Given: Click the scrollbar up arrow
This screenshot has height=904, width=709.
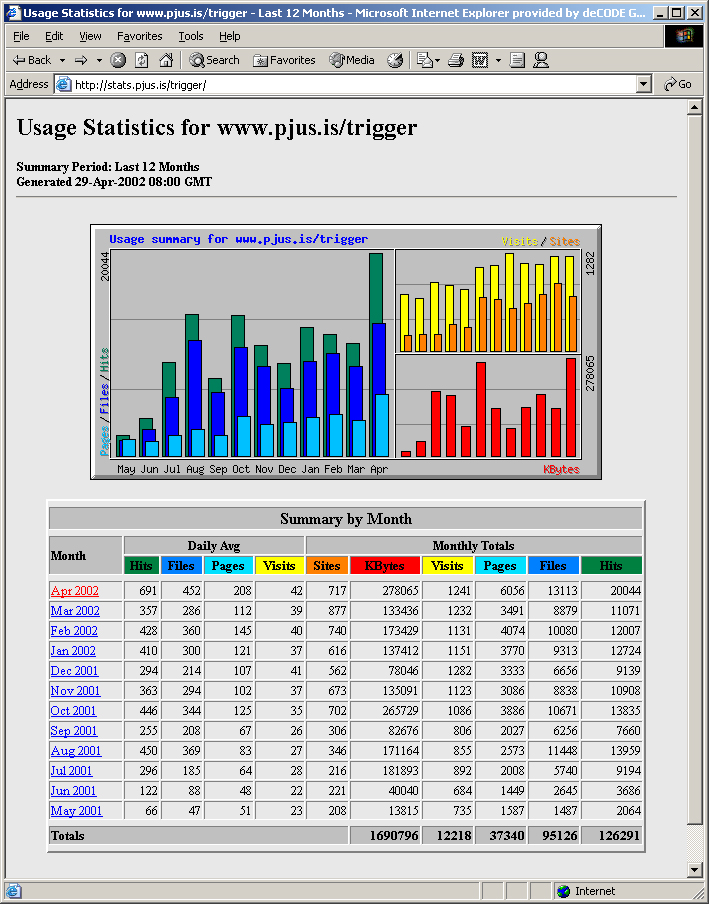Looking at the screenshot, I should 695,107.
